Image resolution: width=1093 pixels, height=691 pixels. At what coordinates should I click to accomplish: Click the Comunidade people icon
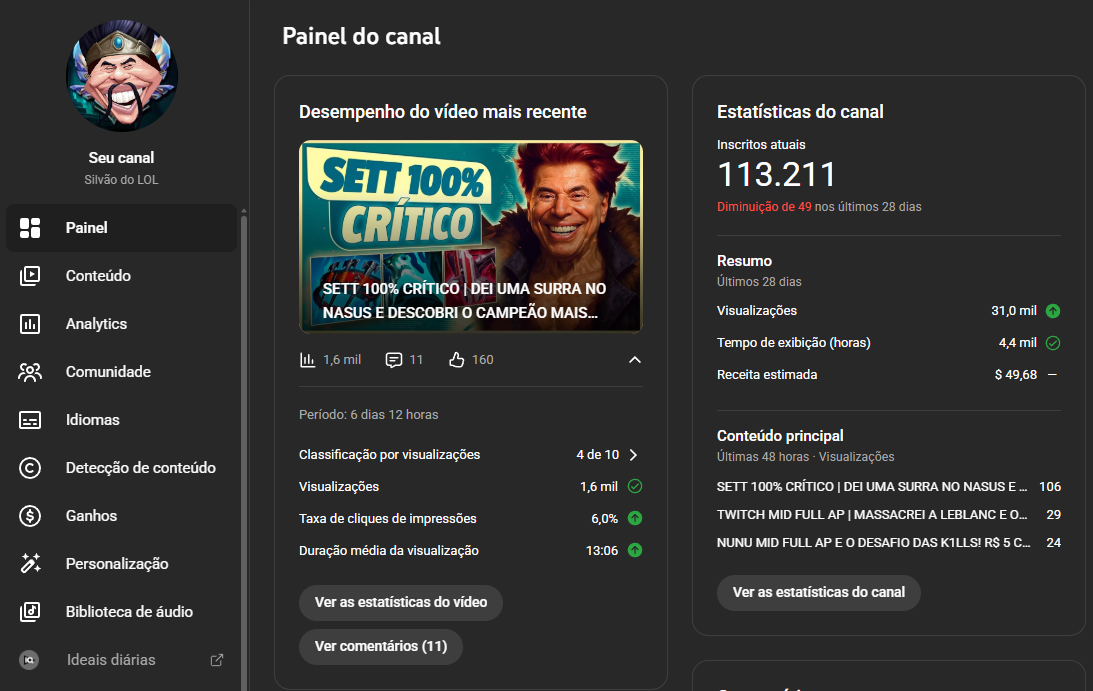coord(30,372)
